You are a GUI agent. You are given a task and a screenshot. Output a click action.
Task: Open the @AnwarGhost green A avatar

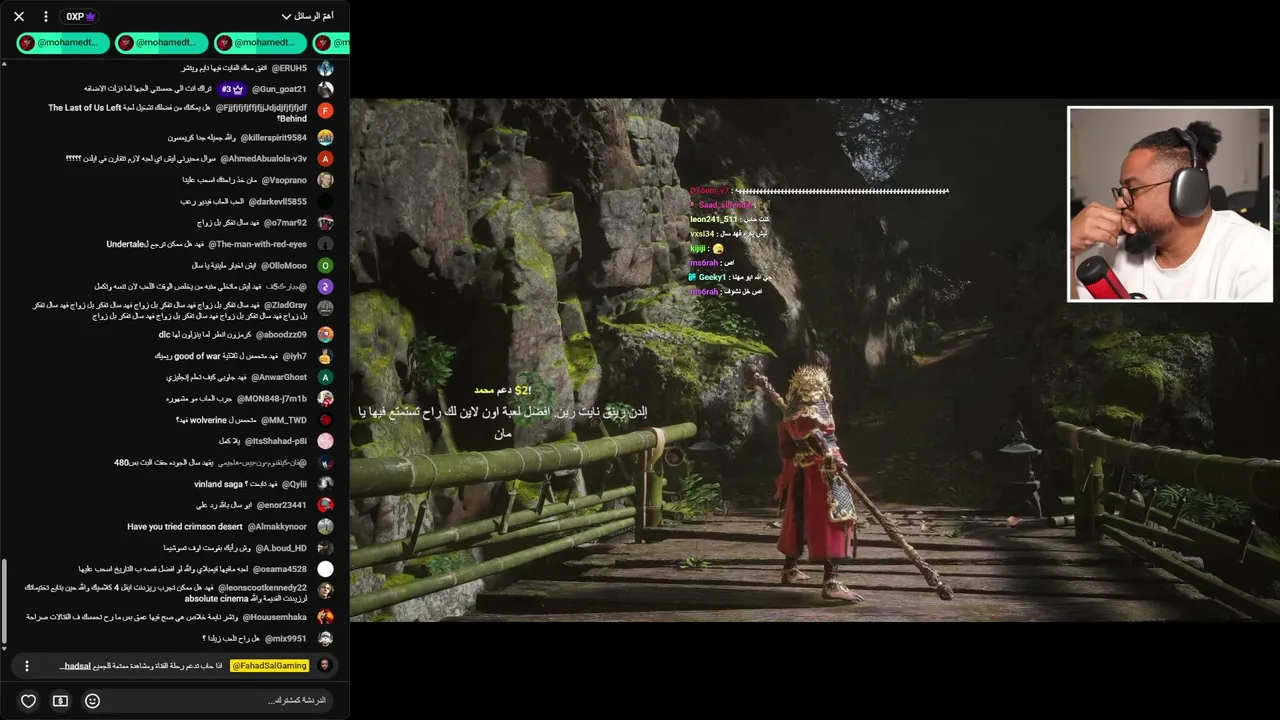point(325,377)
